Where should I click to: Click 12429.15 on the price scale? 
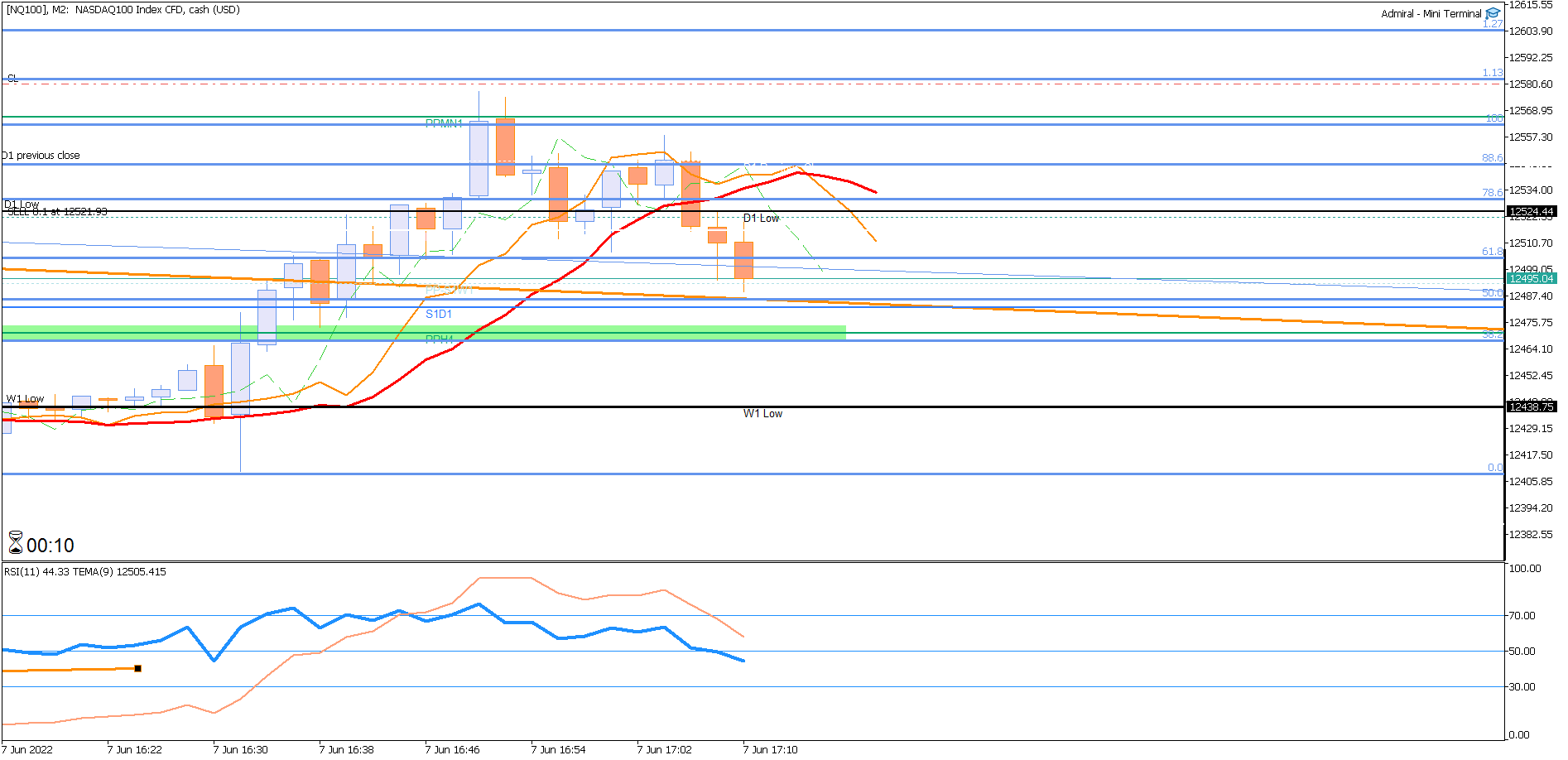tap(1531, 429)
